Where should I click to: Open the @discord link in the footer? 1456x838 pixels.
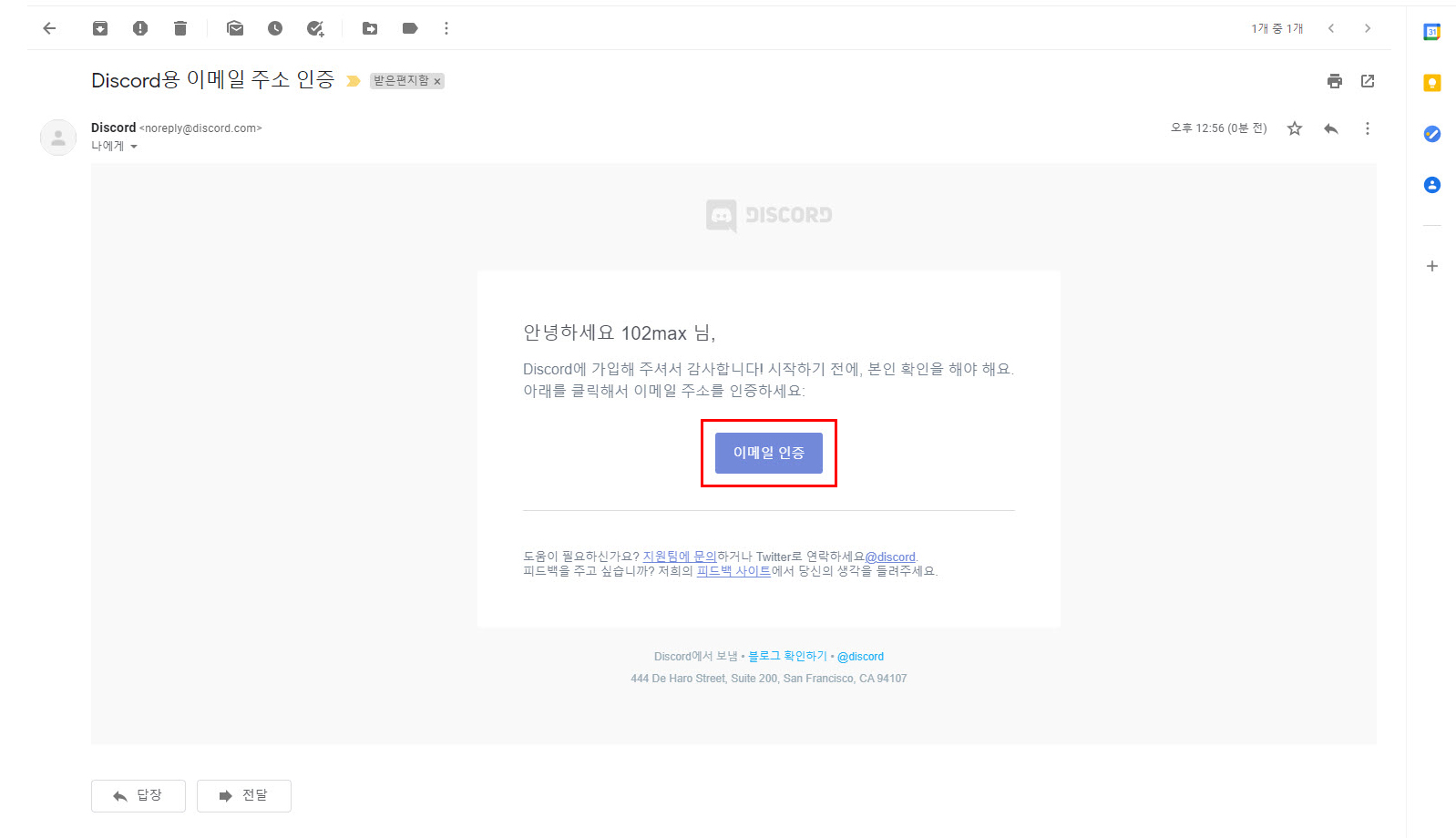[x=860, y=656]
